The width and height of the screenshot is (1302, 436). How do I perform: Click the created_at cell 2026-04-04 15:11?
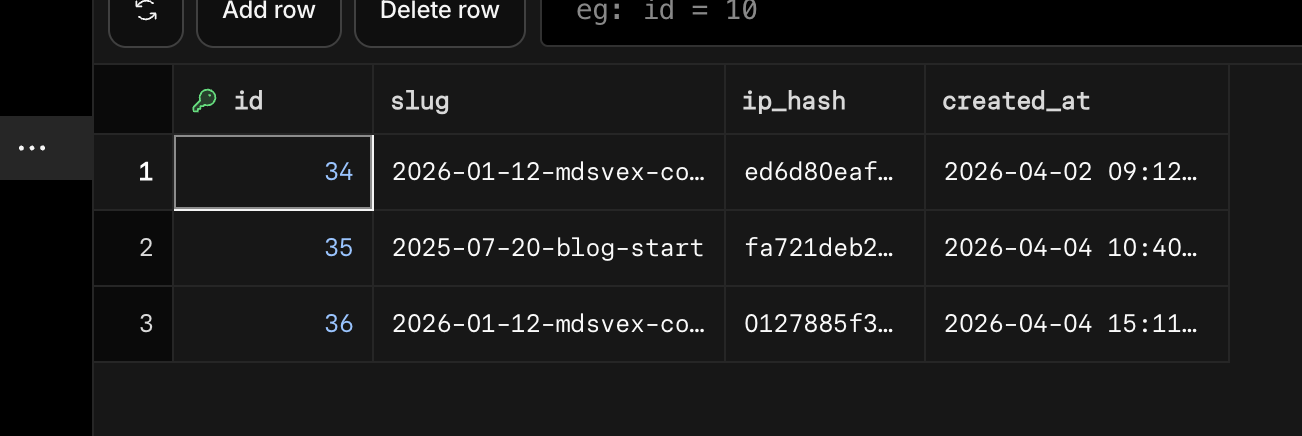1070,323
